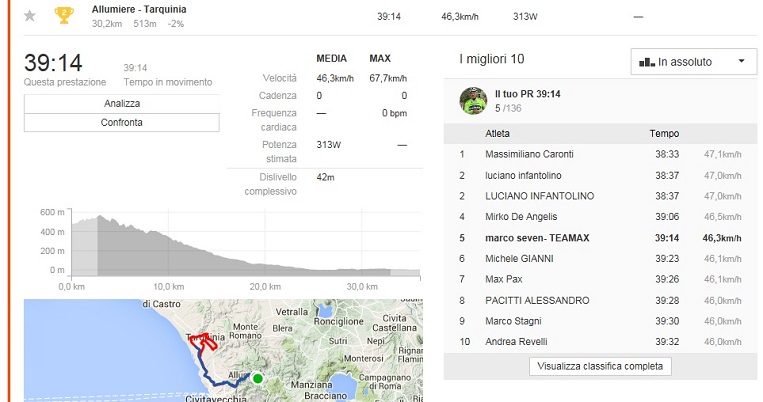Open Mirko De Angelis row
The height and width of the screenshot is (402, 763).
pyautogui.click(x=521, y=216)
